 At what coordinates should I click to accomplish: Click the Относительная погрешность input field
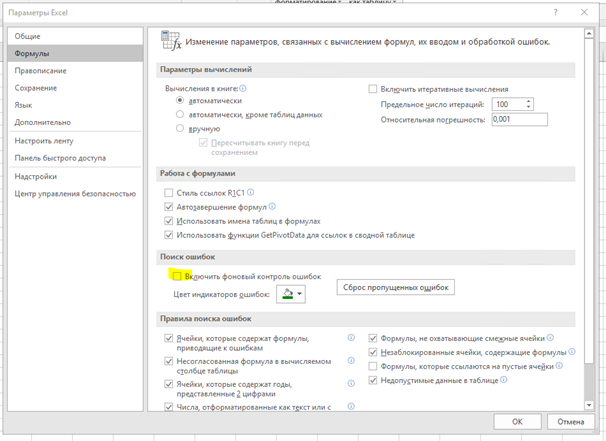[519, 119]
